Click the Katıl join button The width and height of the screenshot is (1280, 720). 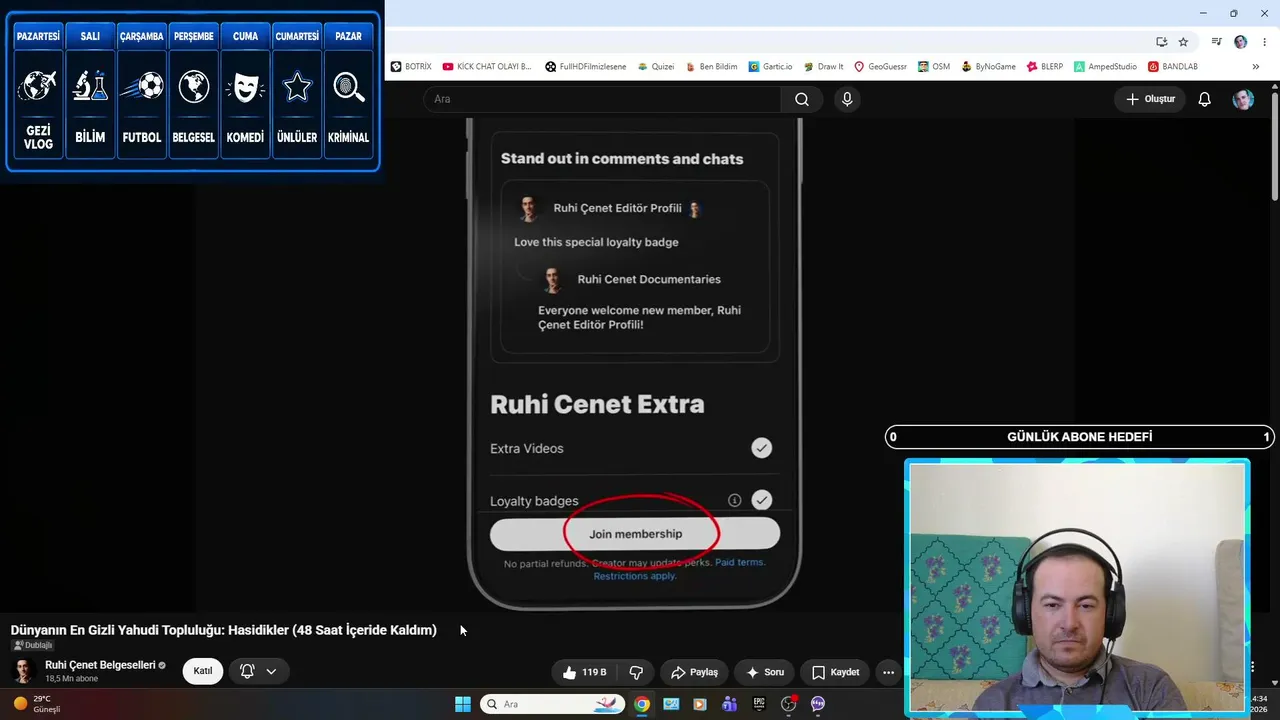point(203,671)
